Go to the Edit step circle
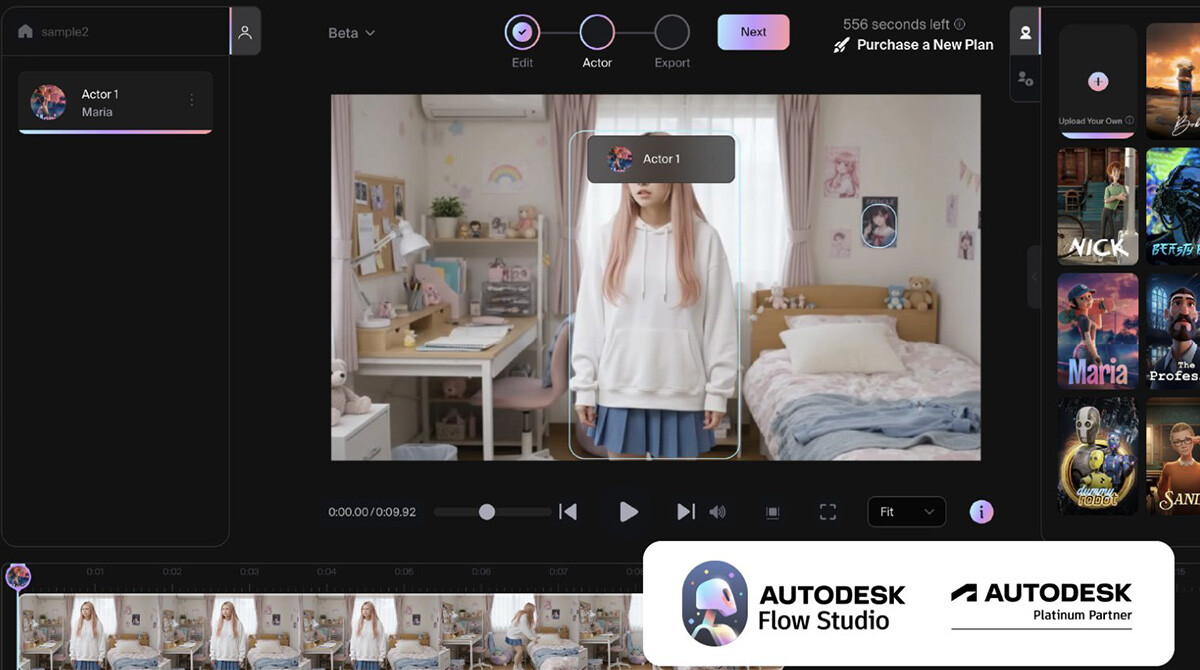1200x670 pixels. point(522,32)
